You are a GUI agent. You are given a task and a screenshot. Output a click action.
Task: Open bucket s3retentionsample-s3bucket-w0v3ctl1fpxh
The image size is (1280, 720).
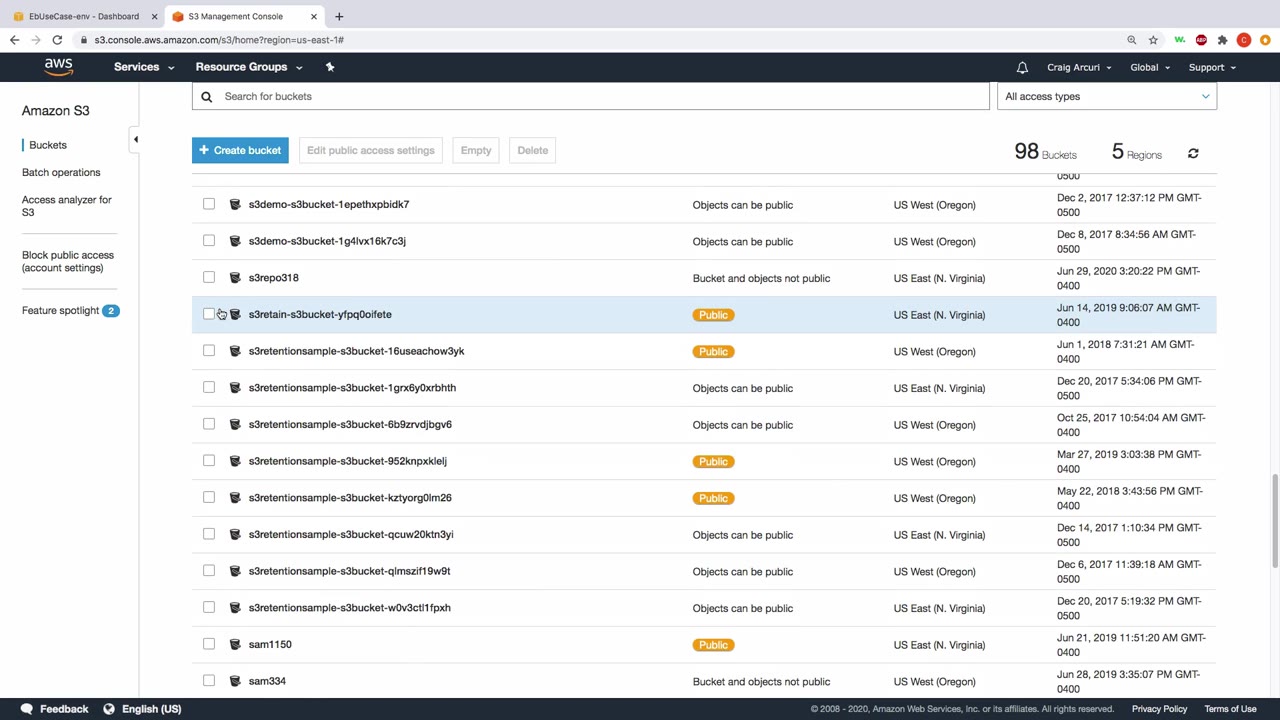point(349,607)
